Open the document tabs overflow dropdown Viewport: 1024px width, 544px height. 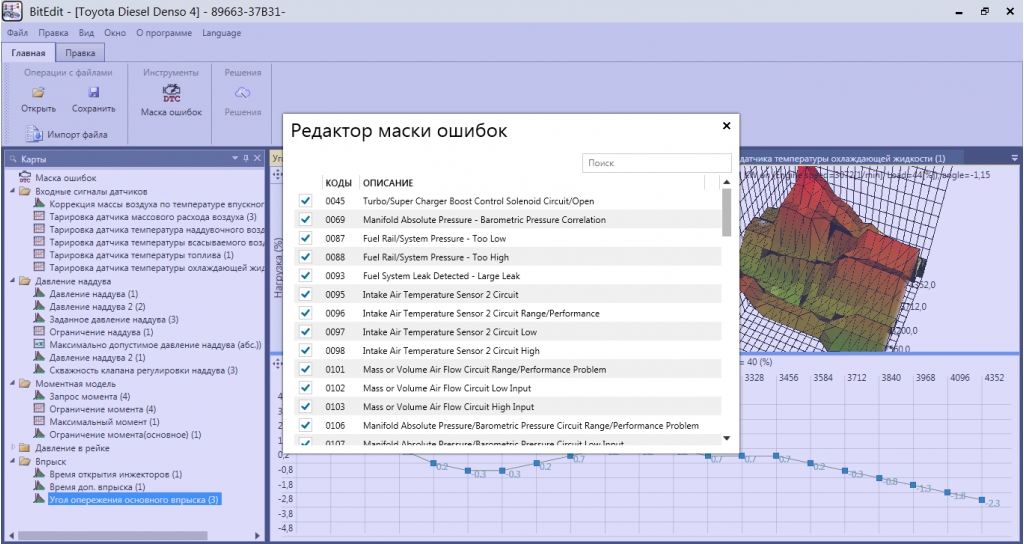click(x=1014, y=158)
